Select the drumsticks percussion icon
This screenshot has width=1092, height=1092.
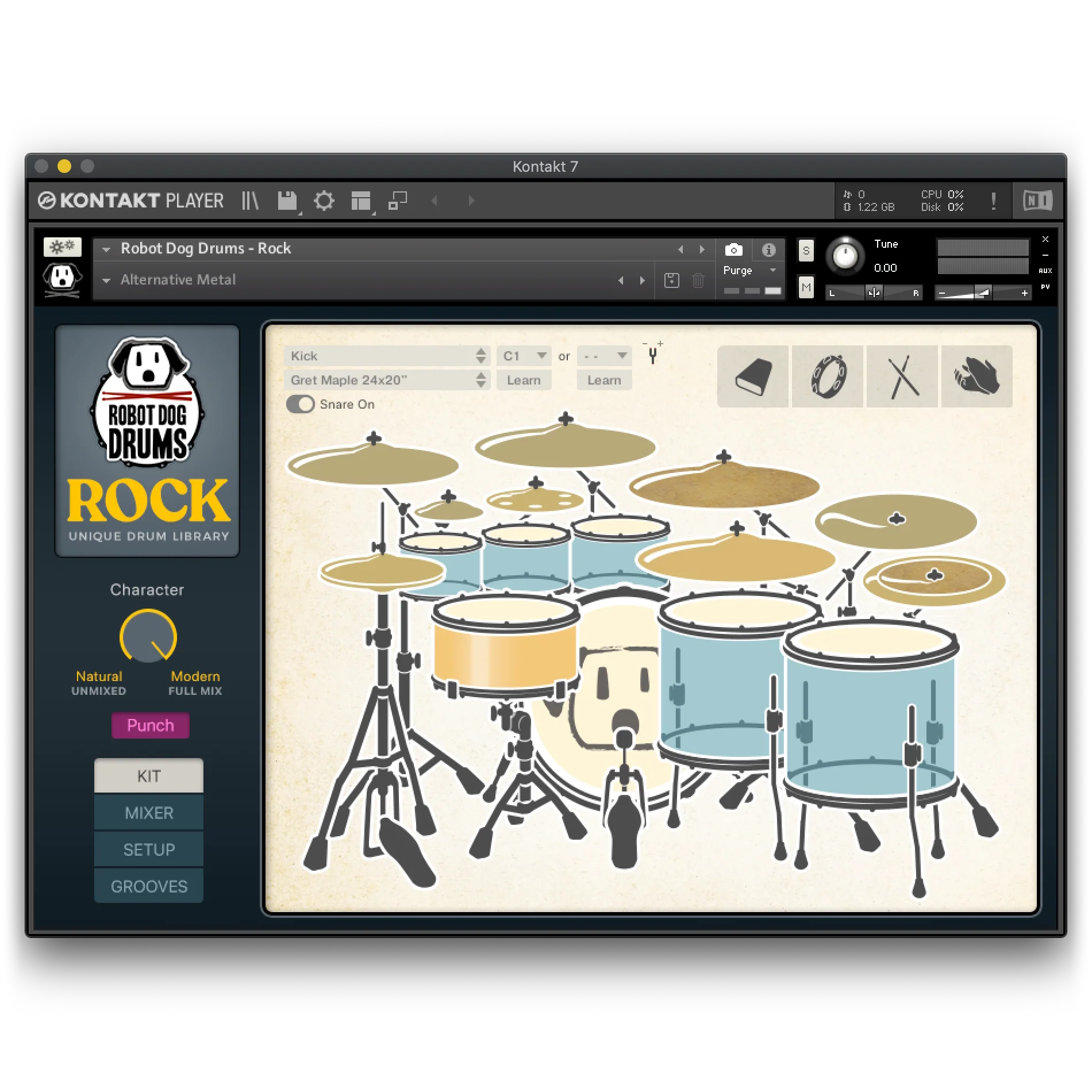[x=902, y=377]
